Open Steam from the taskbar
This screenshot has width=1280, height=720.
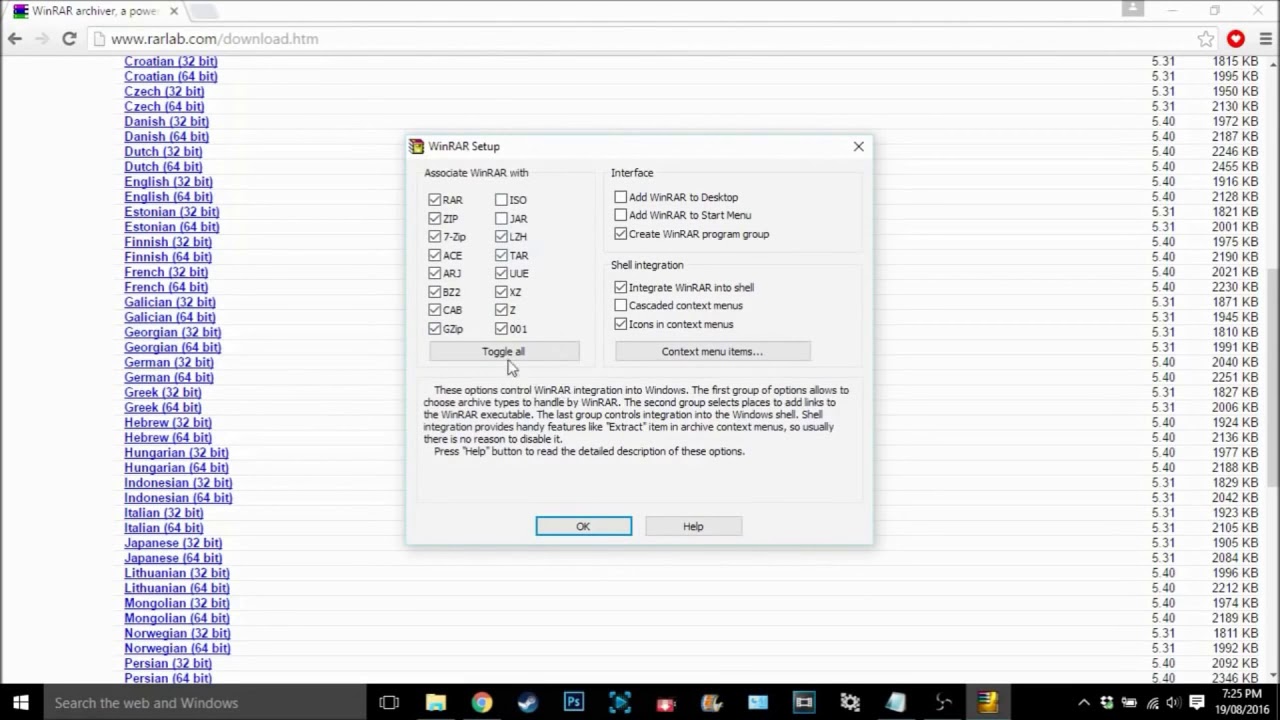coord(528,703)
